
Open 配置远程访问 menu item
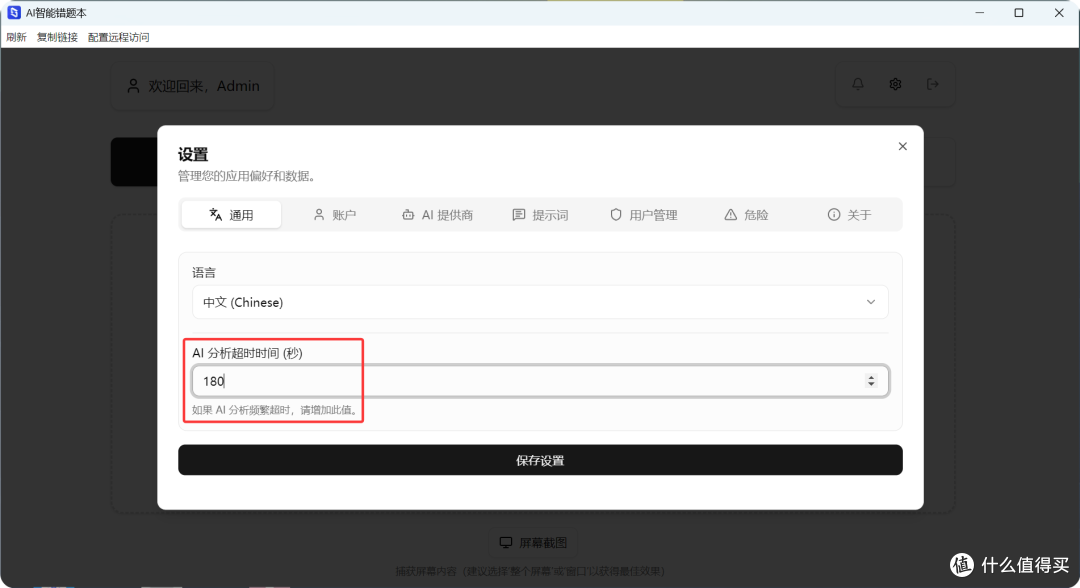pyautogui.click(x=118, y=37)
